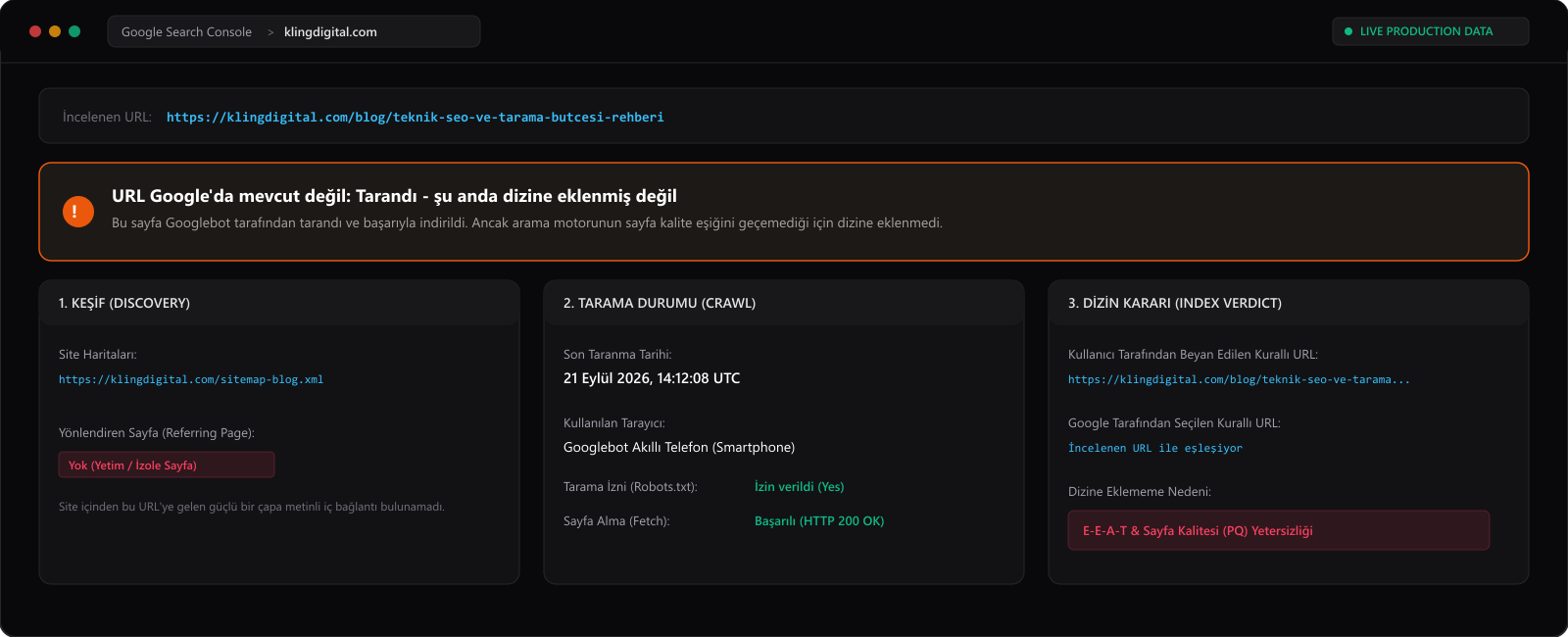Click the '21 Eylül 2026, 14:12:08 UTC' date
The height and width of the screenshot is (637, 1568).
pyautogui.click(x=652, y=378)
